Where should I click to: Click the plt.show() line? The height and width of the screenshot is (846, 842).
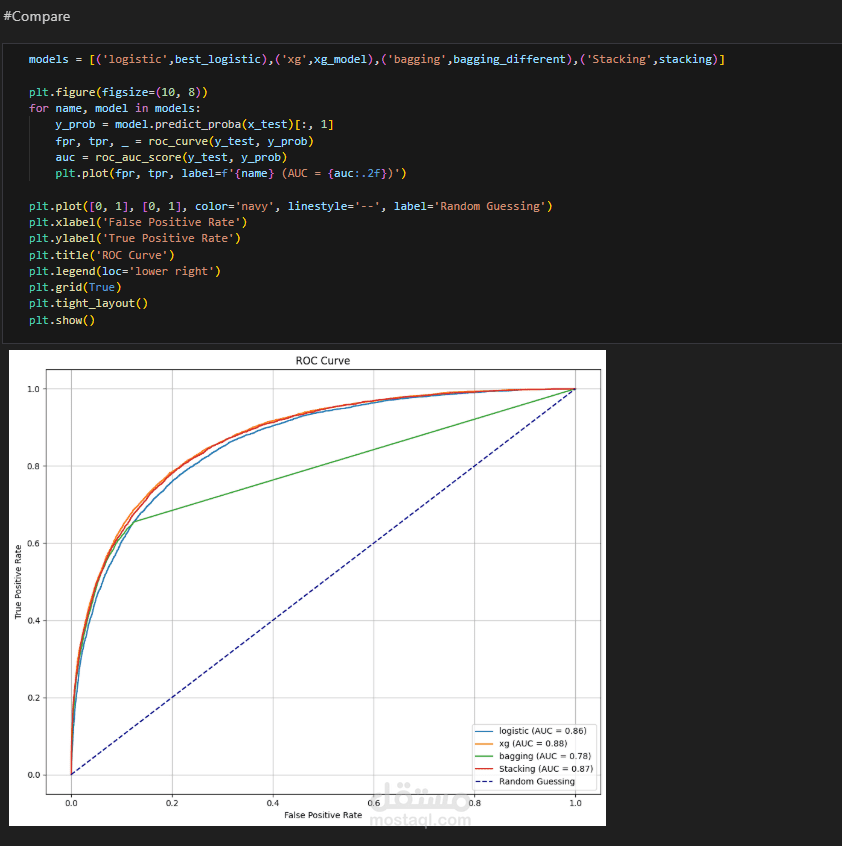(61, 320)
